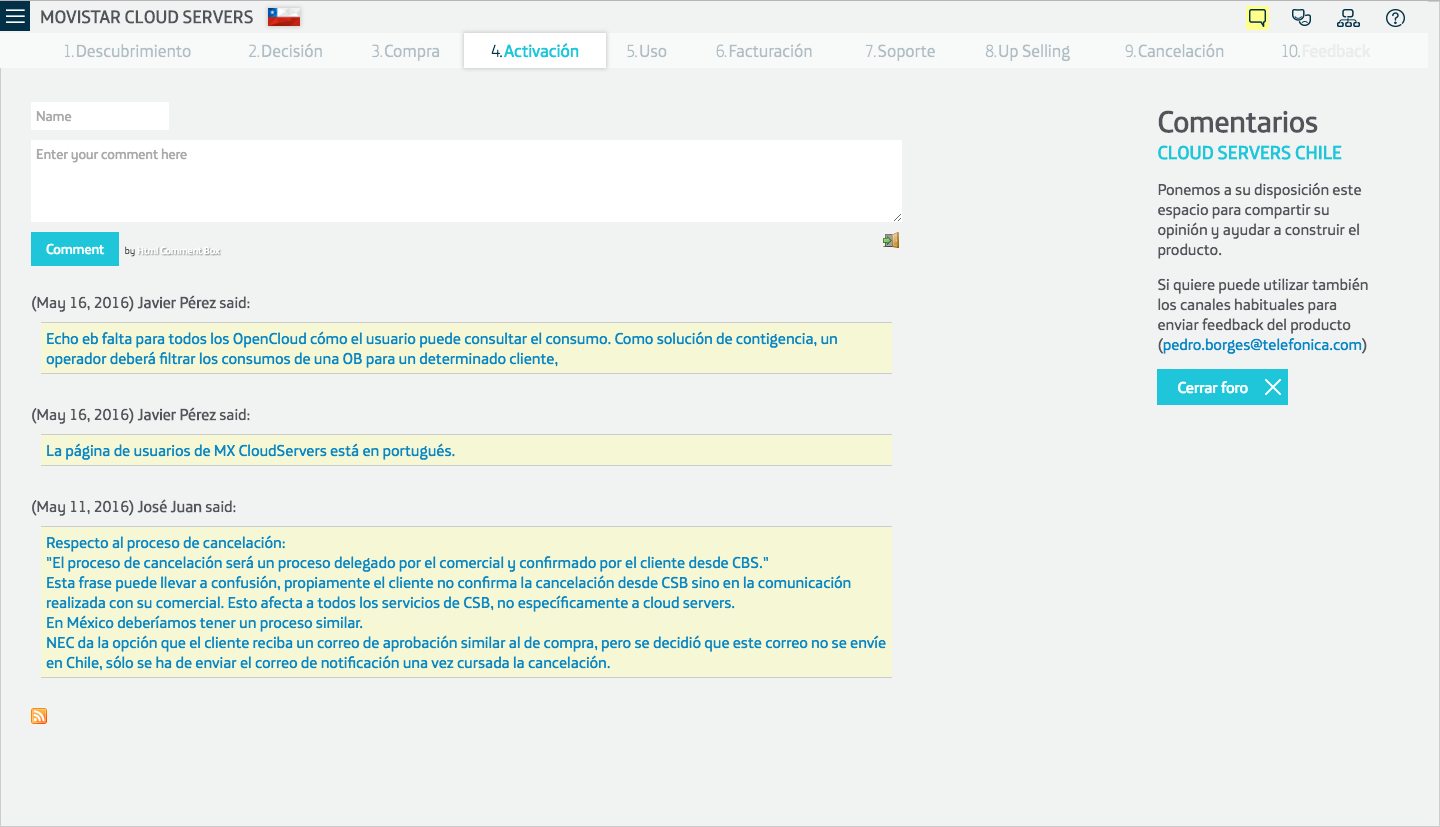Screen dimensions: 1440x827
Task: Click the Chile flag icon
Action: [x=284, y=17]
